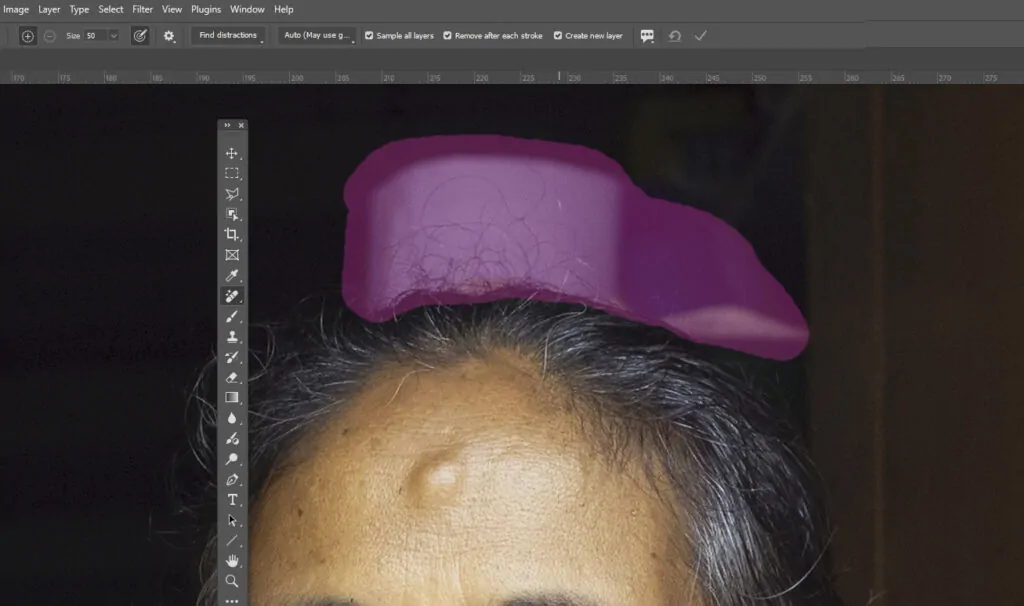Toggle the Create new layer checkbox

pos(558,36)
